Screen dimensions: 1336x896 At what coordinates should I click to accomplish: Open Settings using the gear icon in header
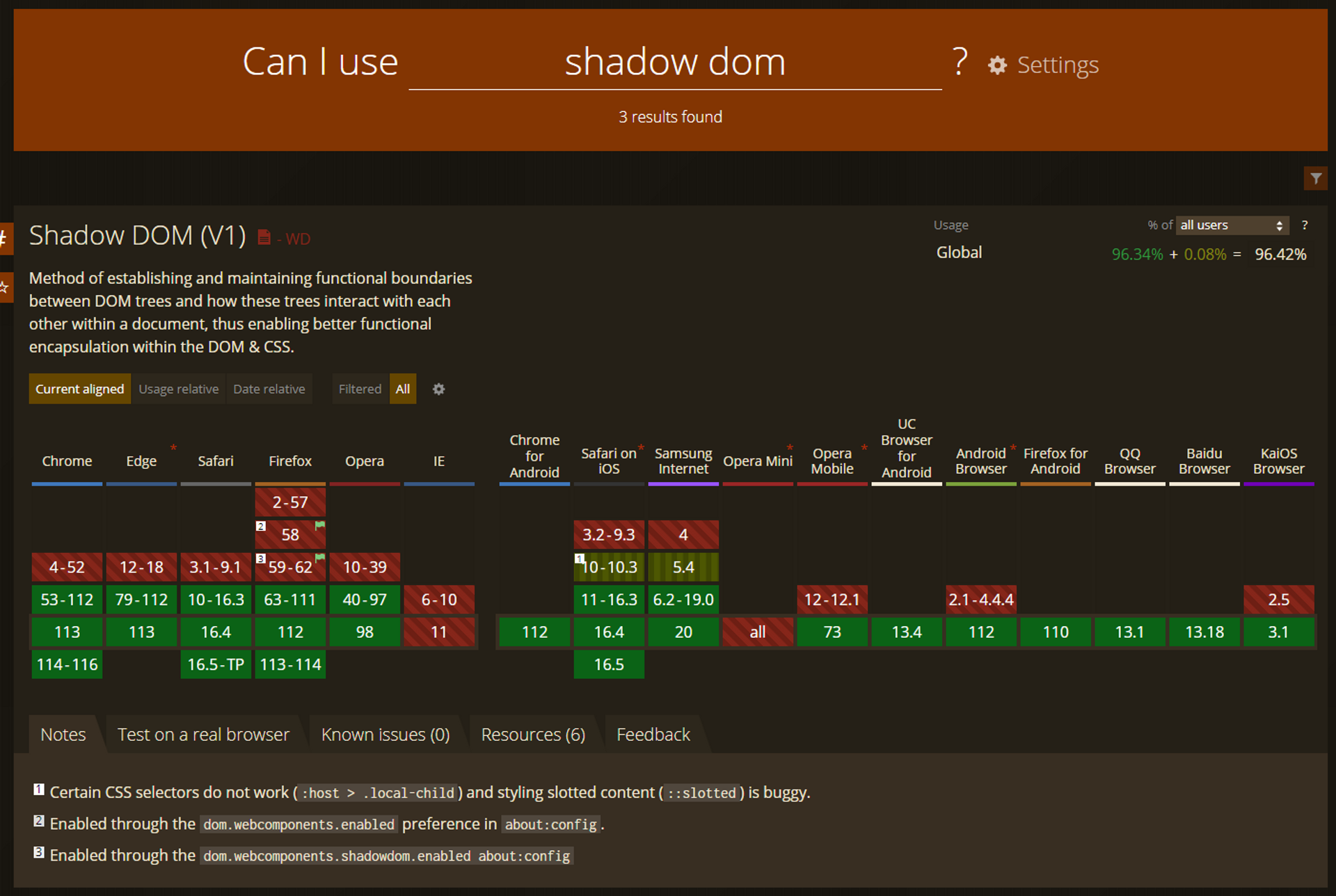(996, 65)
